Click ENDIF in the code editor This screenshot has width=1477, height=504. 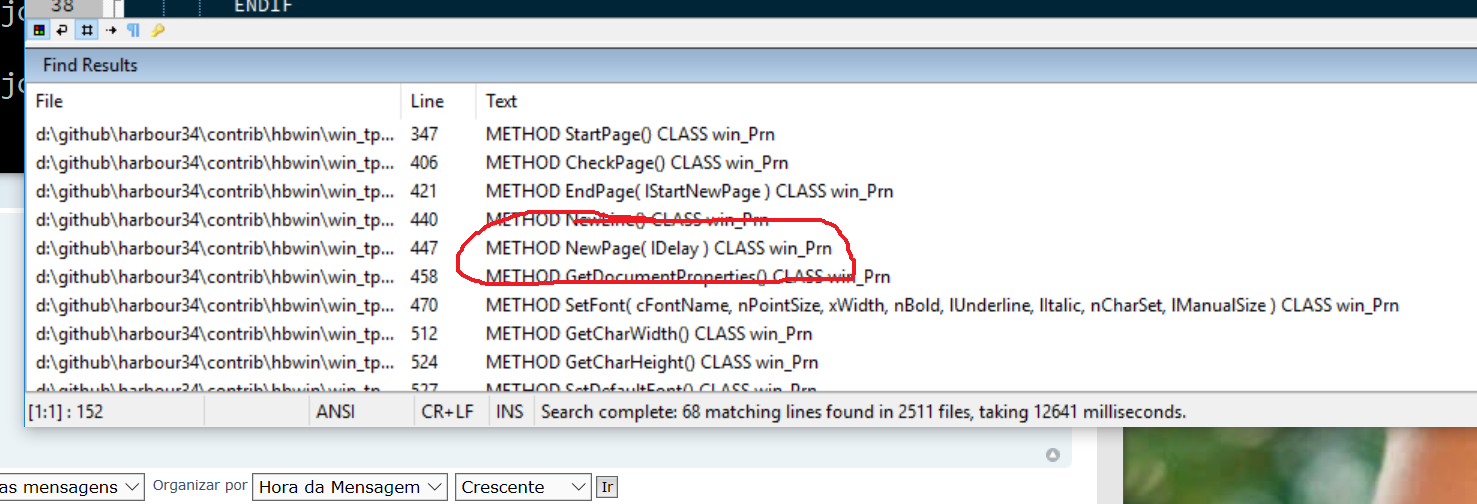click(263, 6)
